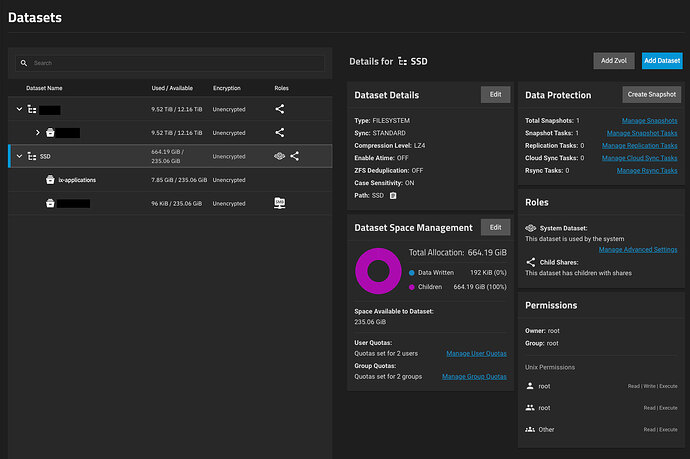Image resolution: width=690 pixels, height=459 pixels.
Task: Open Manage Rsync Tasks link
Action: (x=647, y=171)
